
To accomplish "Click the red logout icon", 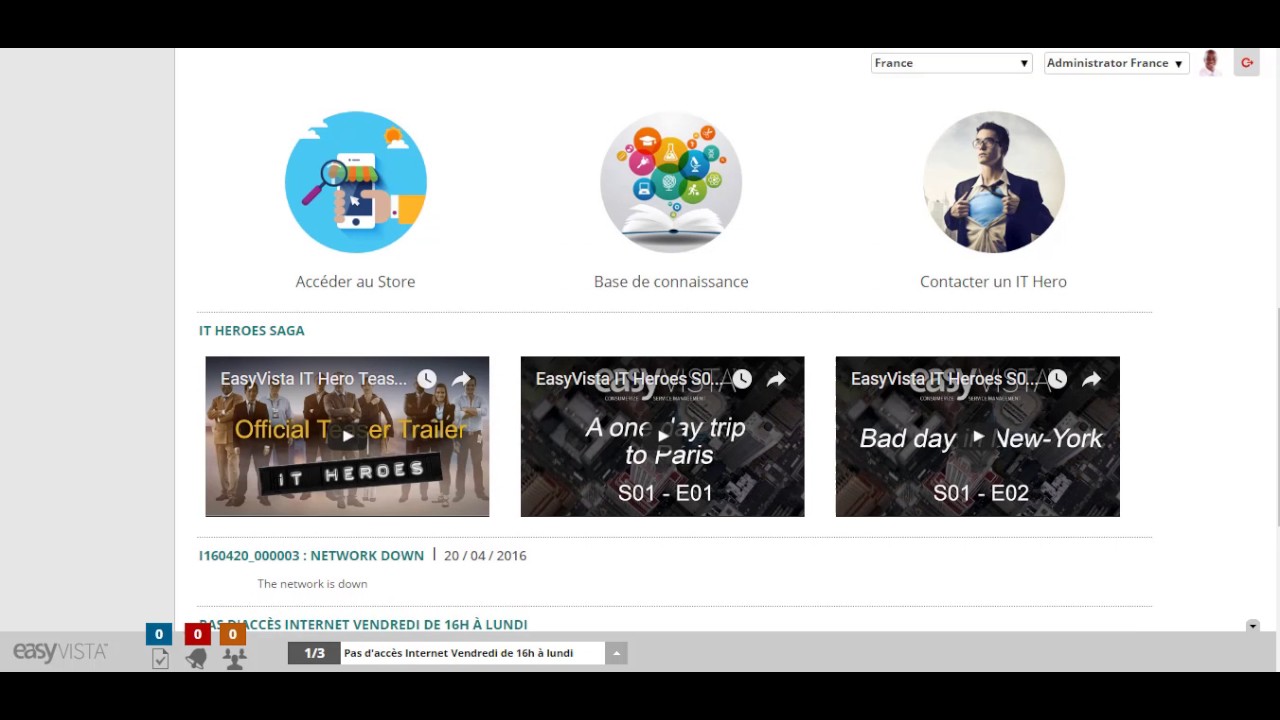I will [x=1247, y=63].
